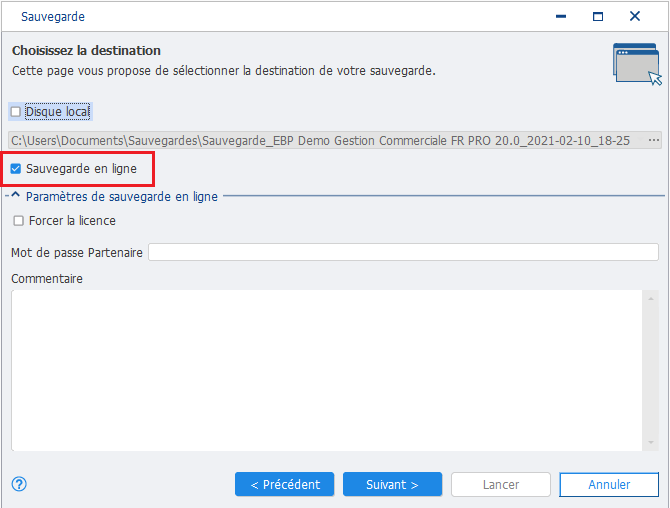Uncheck Sauvegarde en ligne option
670x508 pixels.
pos(16,169)
